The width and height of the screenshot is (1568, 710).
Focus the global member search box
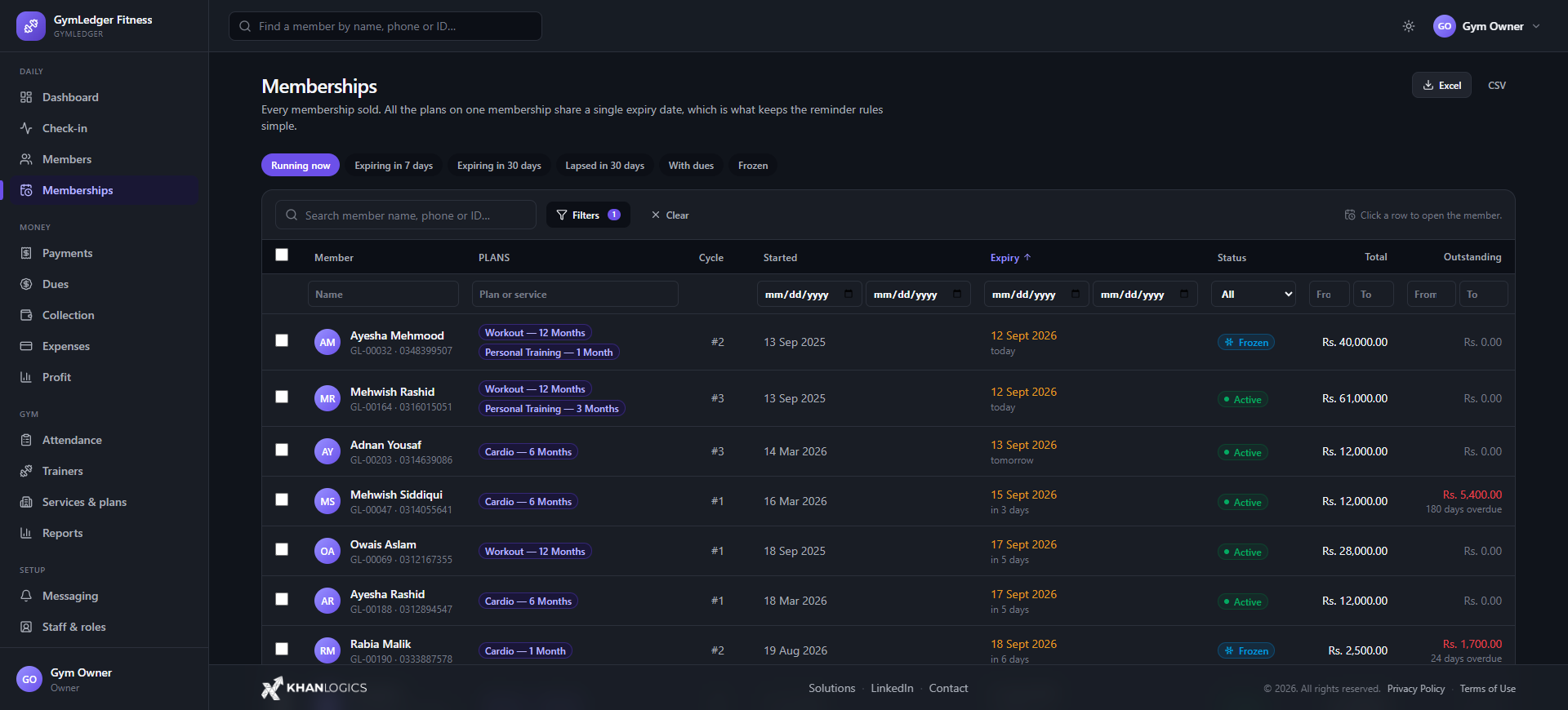[385, 26]
